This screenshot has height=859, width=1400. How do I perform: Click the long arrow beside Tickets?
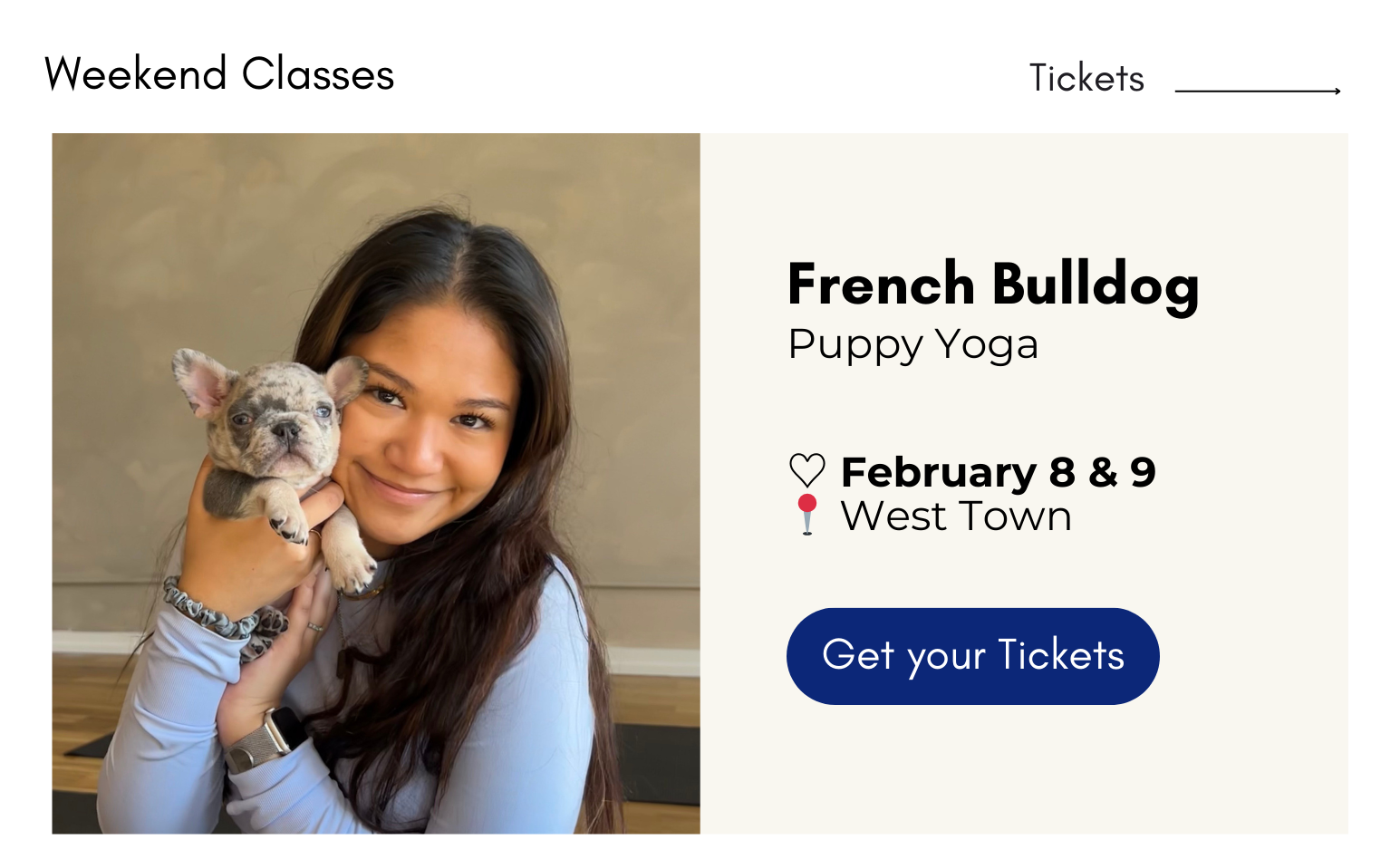coord(1258,91)
